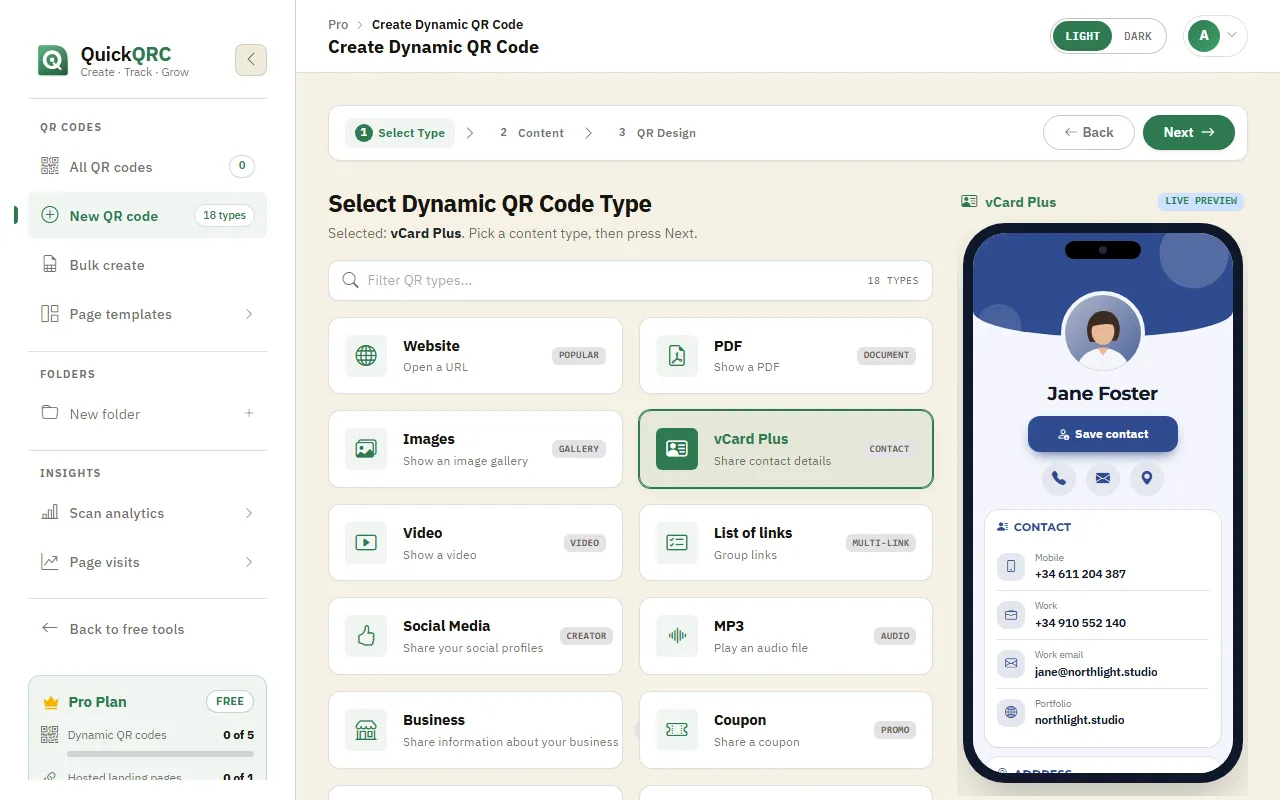Select the Business storefront icon

tap(366, 730)
